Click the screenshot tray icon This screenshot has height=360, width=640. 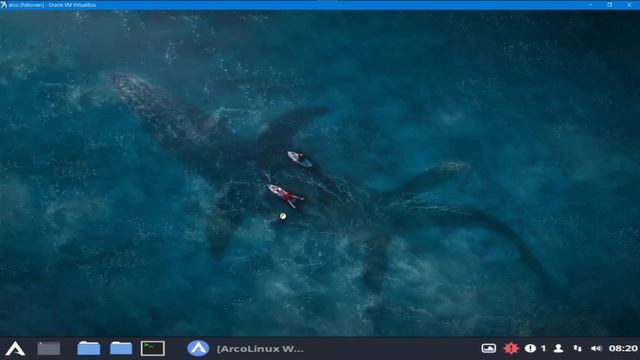(x=489, y=349)
